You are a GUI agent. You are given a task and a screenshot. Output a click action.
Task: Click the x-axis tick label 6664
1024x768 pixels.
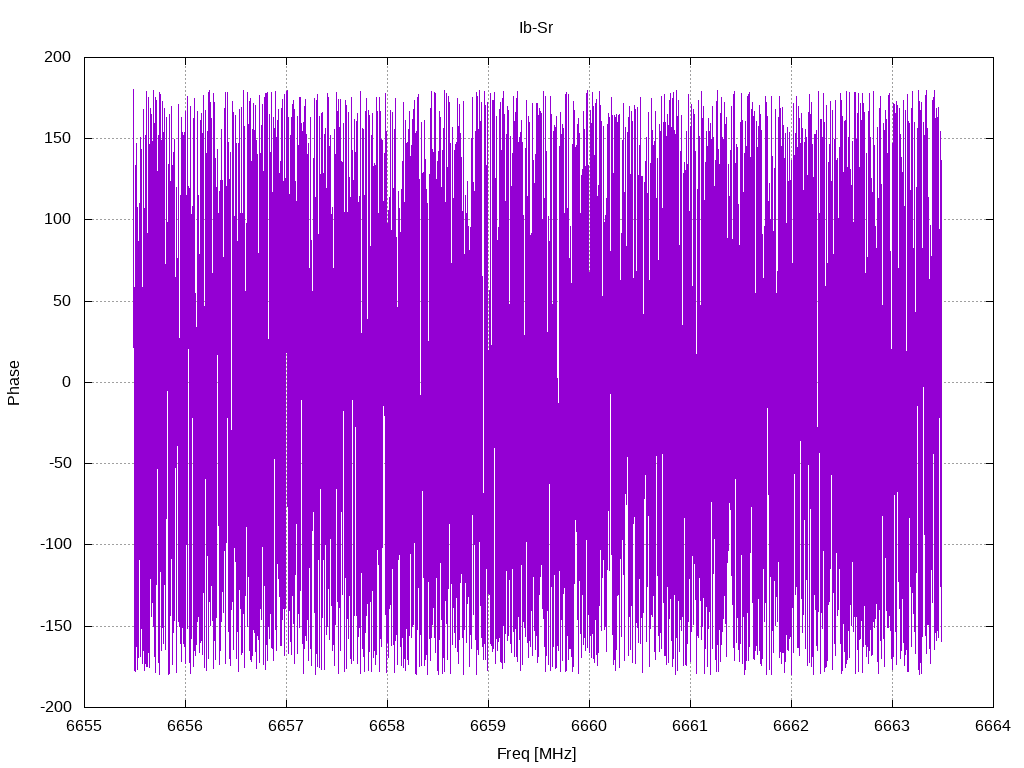click(x=993, y=726)
